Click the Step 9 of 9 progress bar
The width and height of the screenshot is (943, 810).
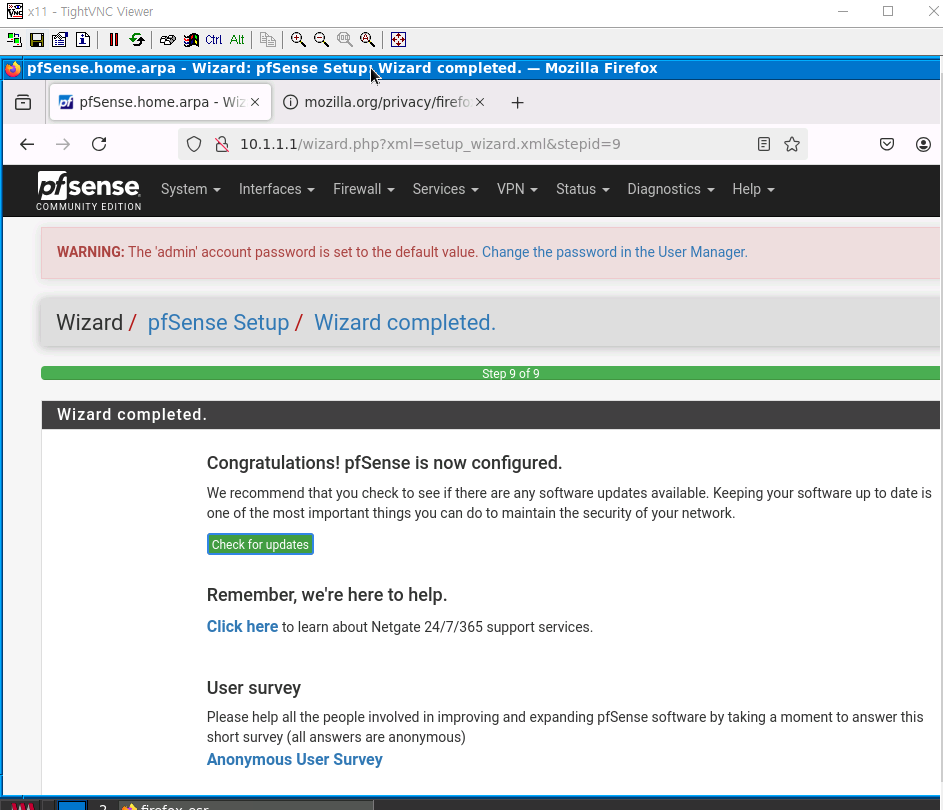click(490, 373)
